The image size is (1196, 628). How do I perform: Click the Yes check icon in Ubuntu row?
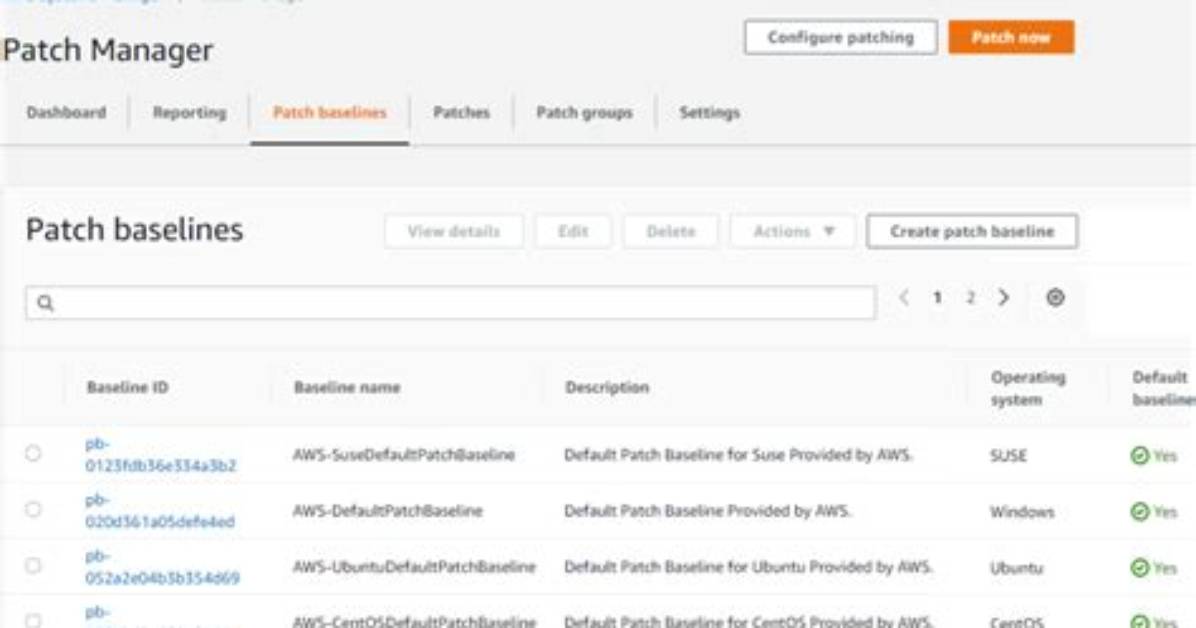(x=1140, y=568)
